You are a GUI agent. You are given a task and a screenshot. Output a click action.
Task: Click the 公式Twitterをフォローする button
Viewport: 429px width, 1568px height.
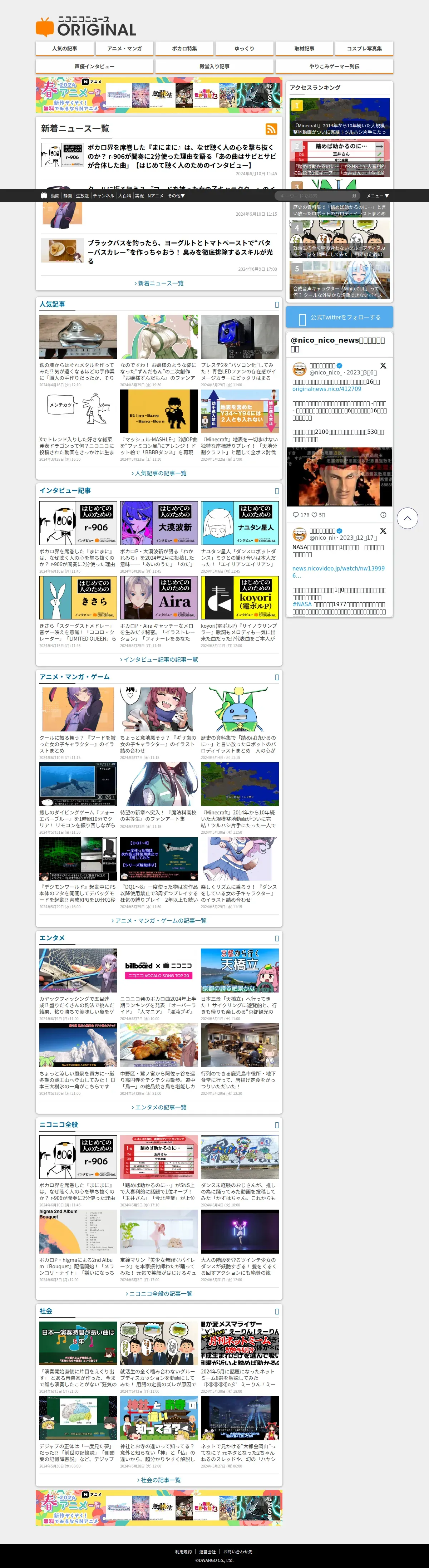(340, 317)
